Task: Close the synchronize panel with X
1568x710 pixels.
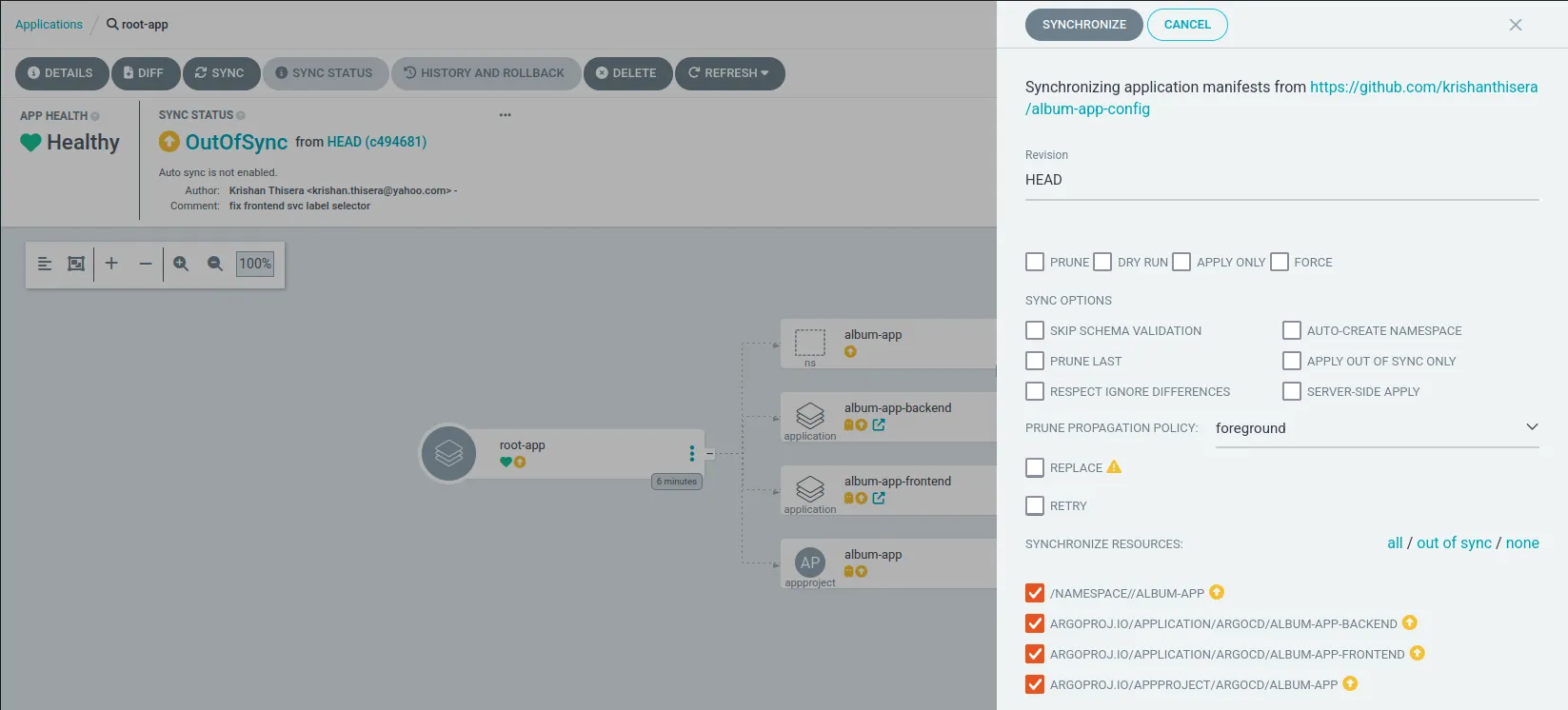Action: (1516, 25)
